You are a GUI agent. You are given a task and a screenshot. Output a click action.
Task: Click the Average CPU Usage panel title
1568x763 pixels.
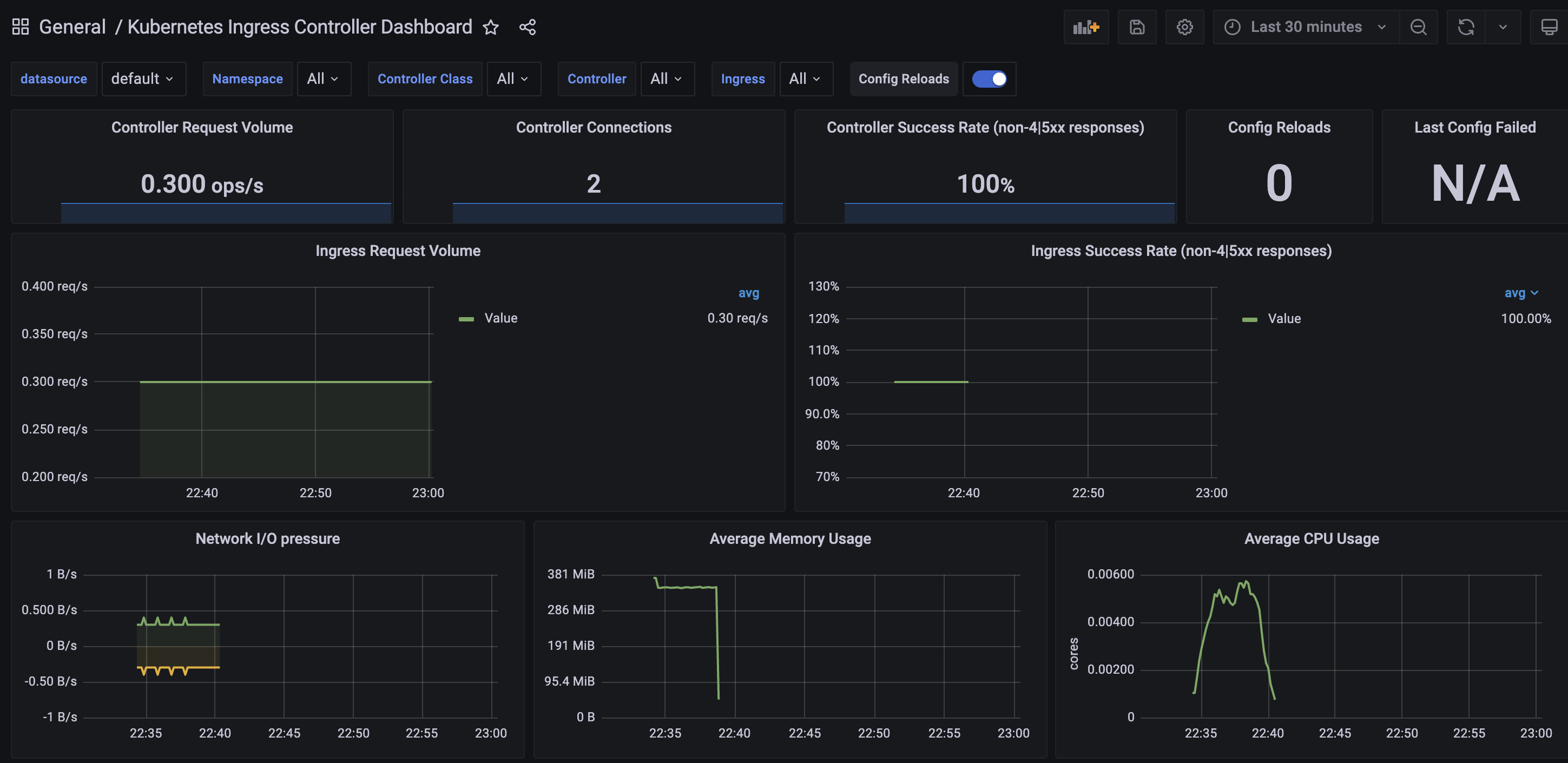tap(1311, 539)
